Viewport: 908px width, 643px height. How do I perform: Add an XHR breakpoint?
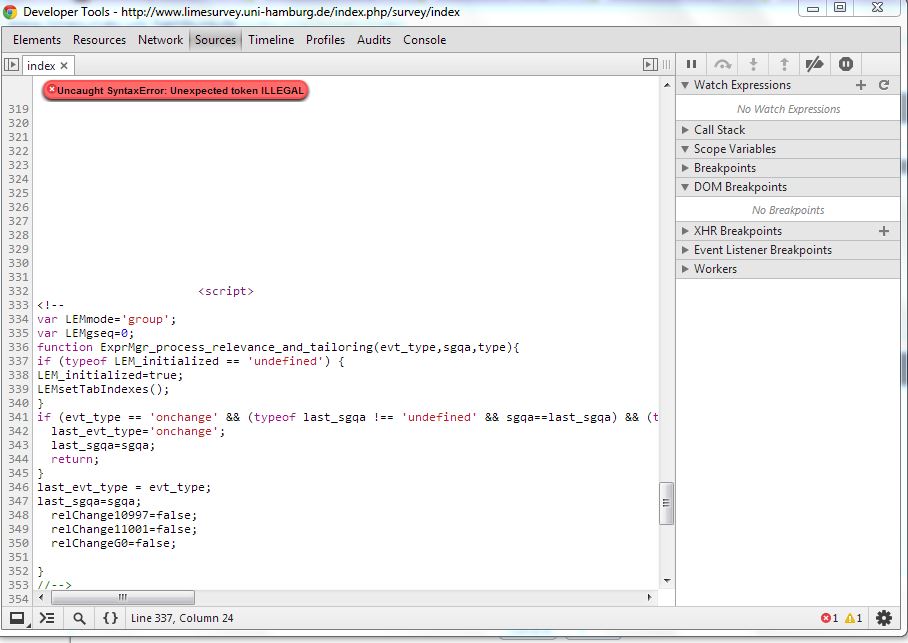(883, 231)
